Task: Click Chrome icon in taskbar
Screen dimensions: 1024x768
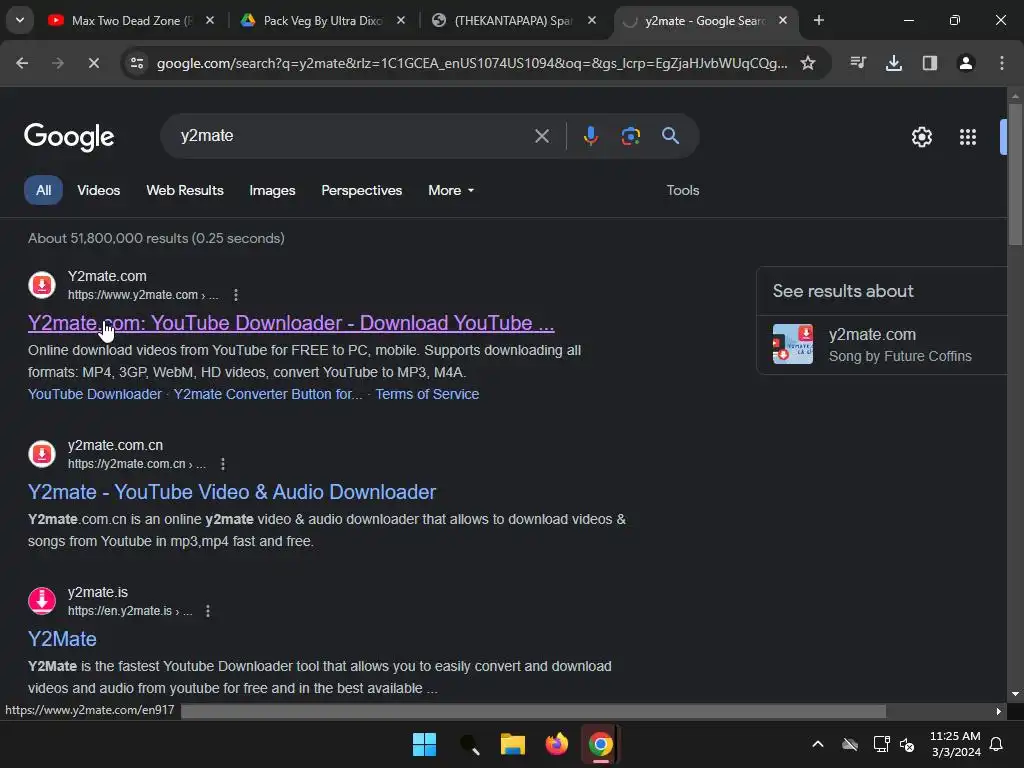Action: tap(601, 744)
